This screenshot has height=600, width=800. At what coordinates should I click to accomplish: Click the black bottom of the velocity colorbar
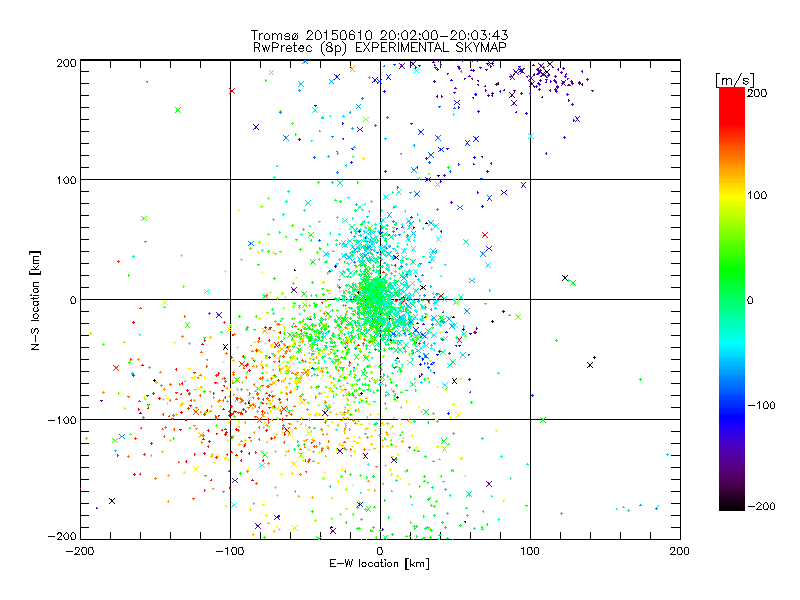point(732,505)
